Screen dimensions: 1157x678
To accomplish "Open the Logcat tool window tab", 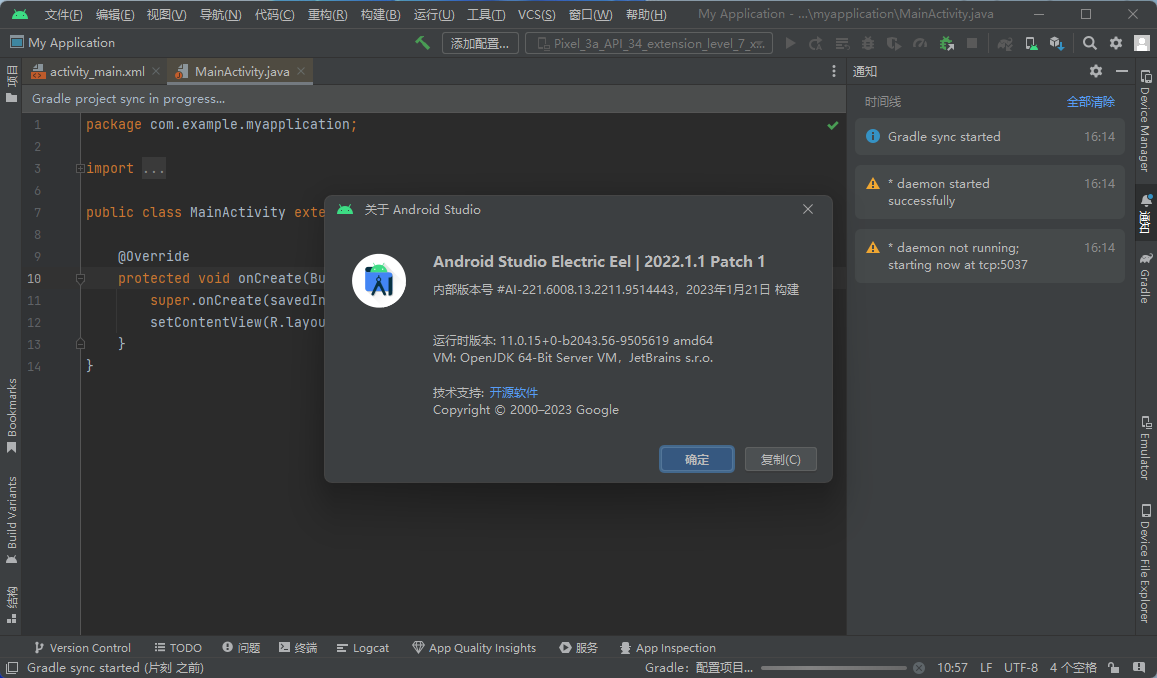I will pyautogui.click(x=362, y=648).
